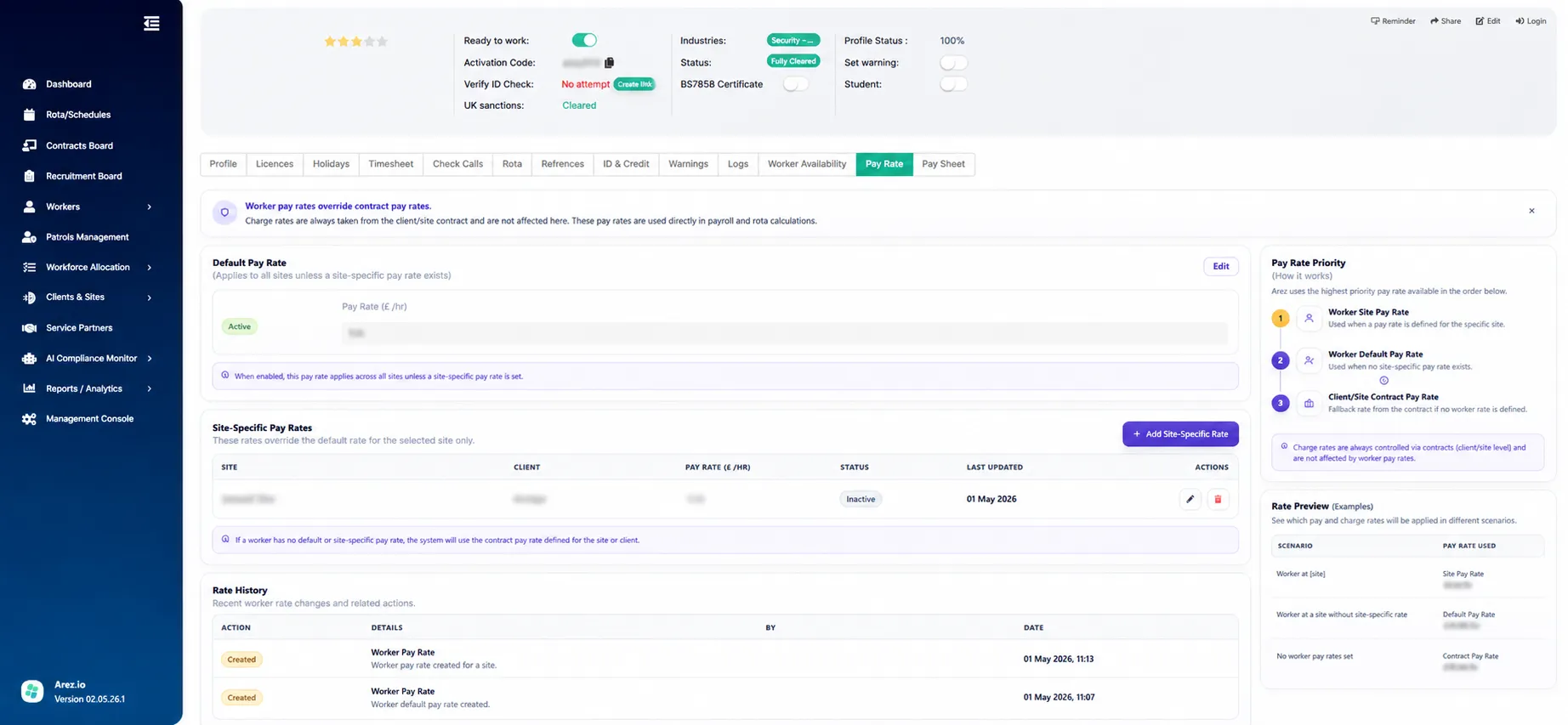The width and height of the screenshot is (1568, 725).
Task: Click the Pay Rate per hour field
Action: coord(784,333)
